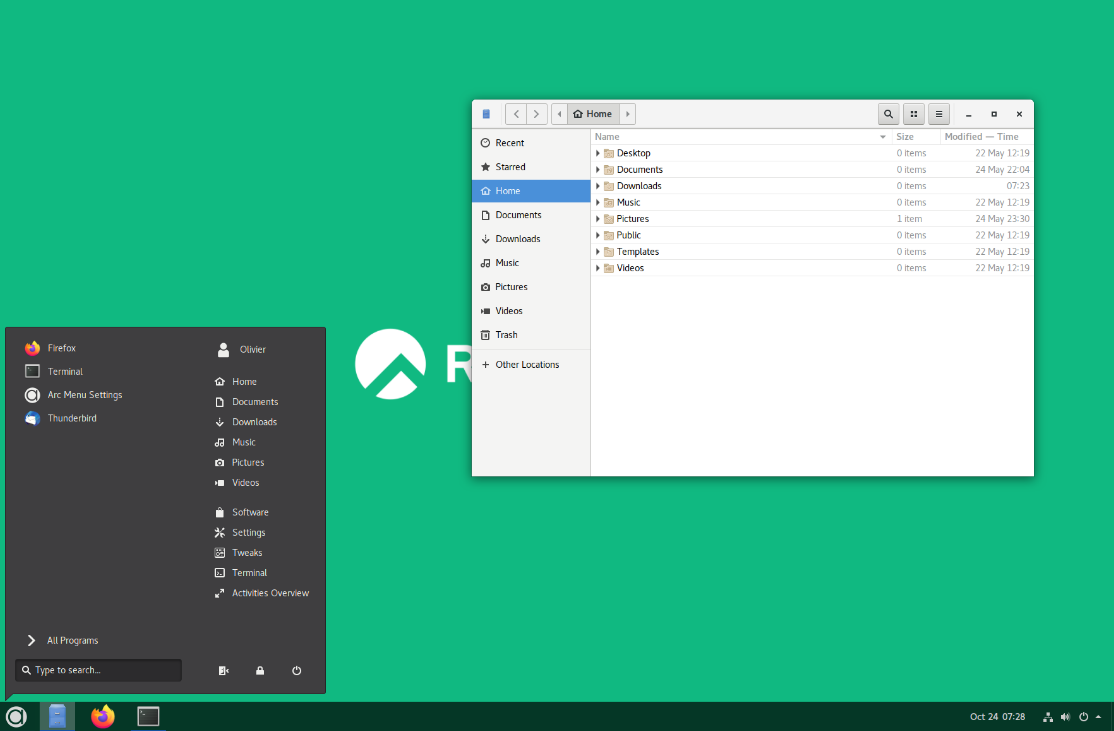The image size is (1114, 731).
Task: Collapse the system tray arrow
Action: click(x=1097, y=716)
